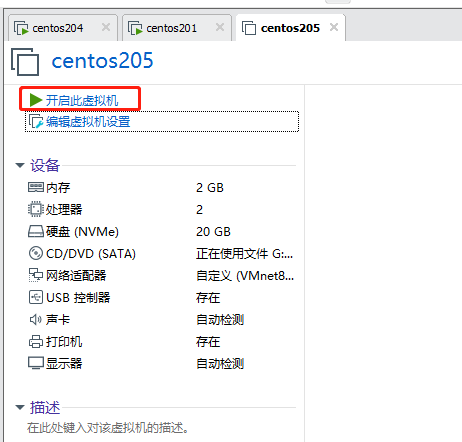Screen dimensions: 462x442
Task: Close the centos201 tab
Action: (x=220, y=27)
